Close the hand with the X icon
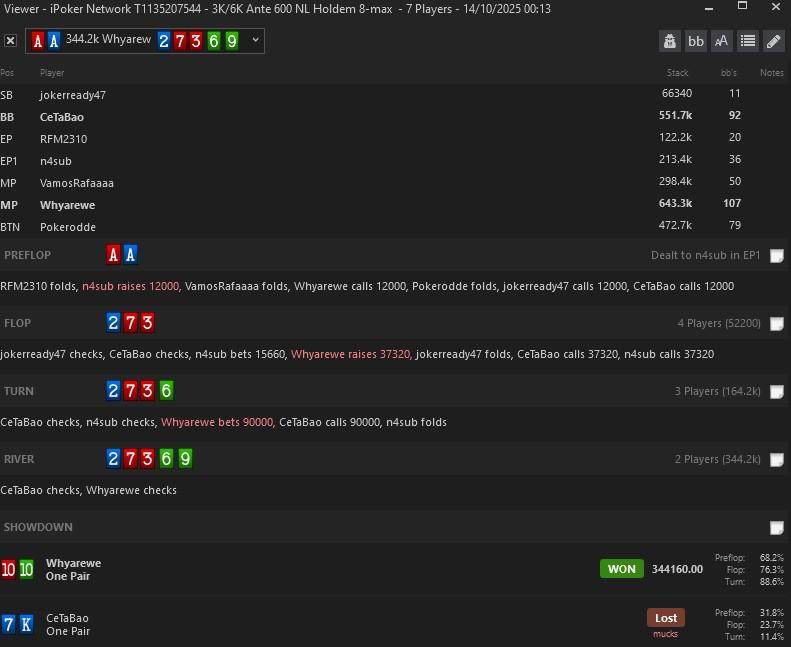The width and height of the screenshot is (791, 647). click(x=10, y=41)
